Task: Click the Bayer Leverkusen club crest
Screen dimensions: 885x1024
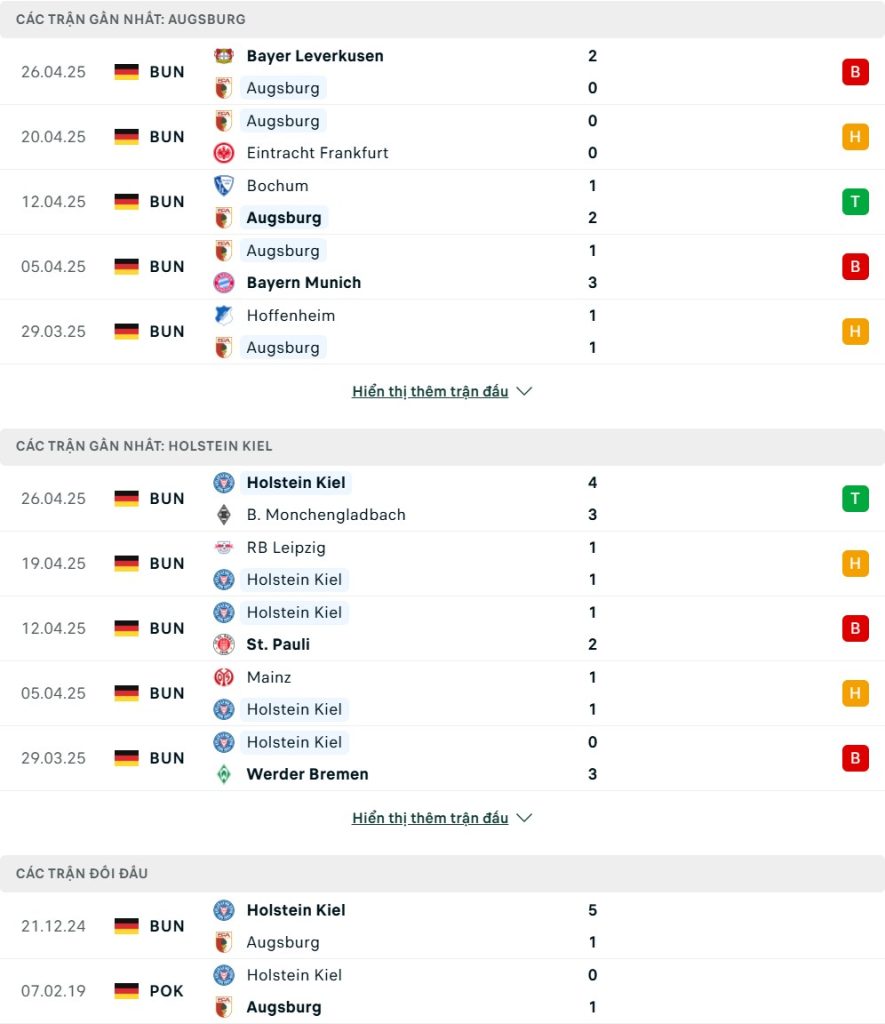Action: coord(223,56)
